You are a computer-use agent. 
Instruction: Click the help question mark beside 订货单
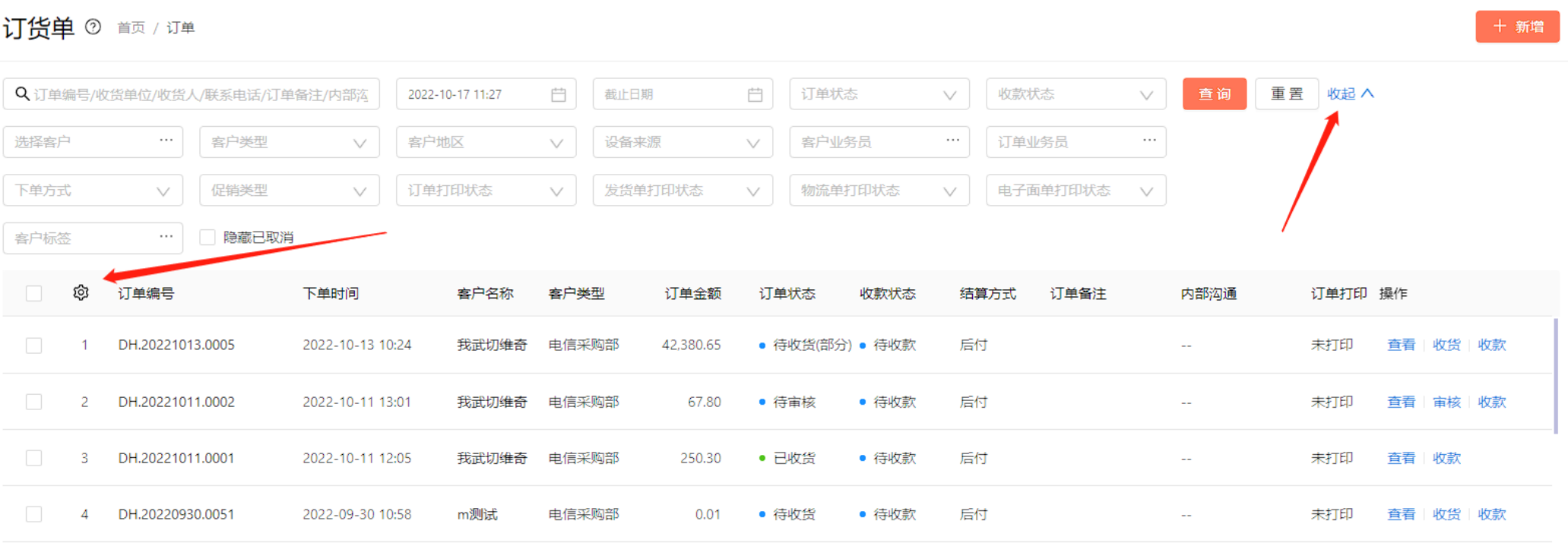pyautogui.click(x=93, y=27)
